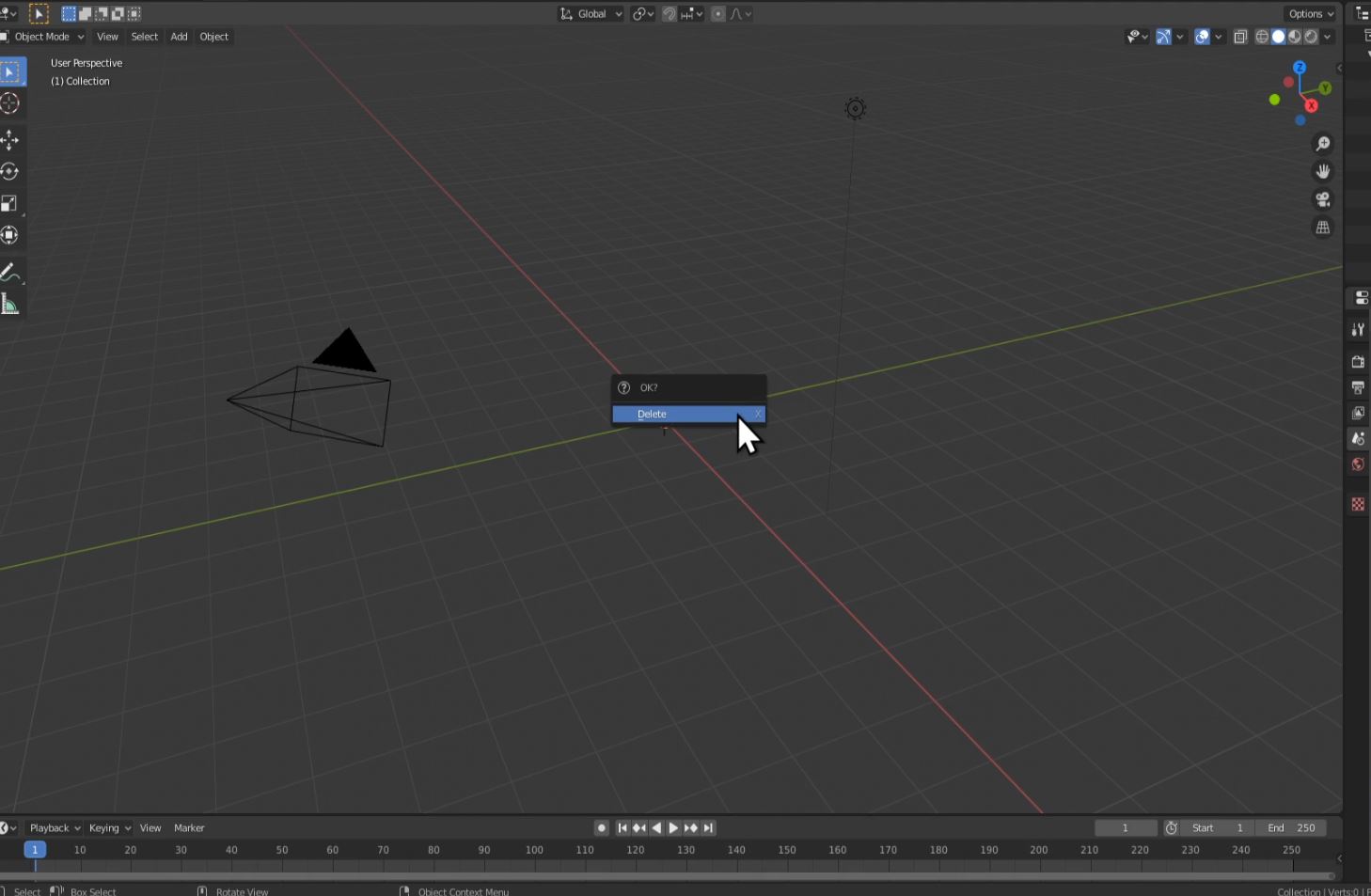Open the Keying dropdown in timeline
The width and height of the screenshot is (1371, 896).
(110, 828)
